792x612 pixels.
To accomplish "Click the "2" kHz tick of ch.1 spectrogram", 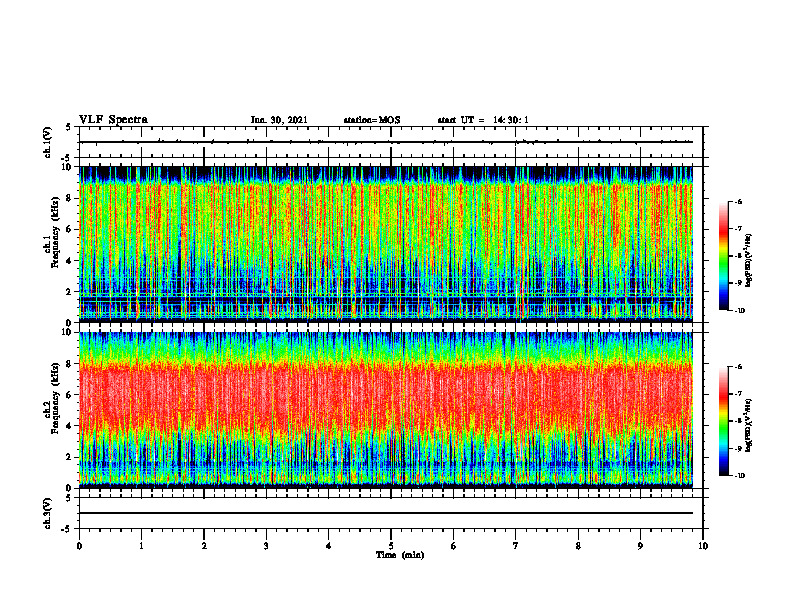I will pos(70,291).
